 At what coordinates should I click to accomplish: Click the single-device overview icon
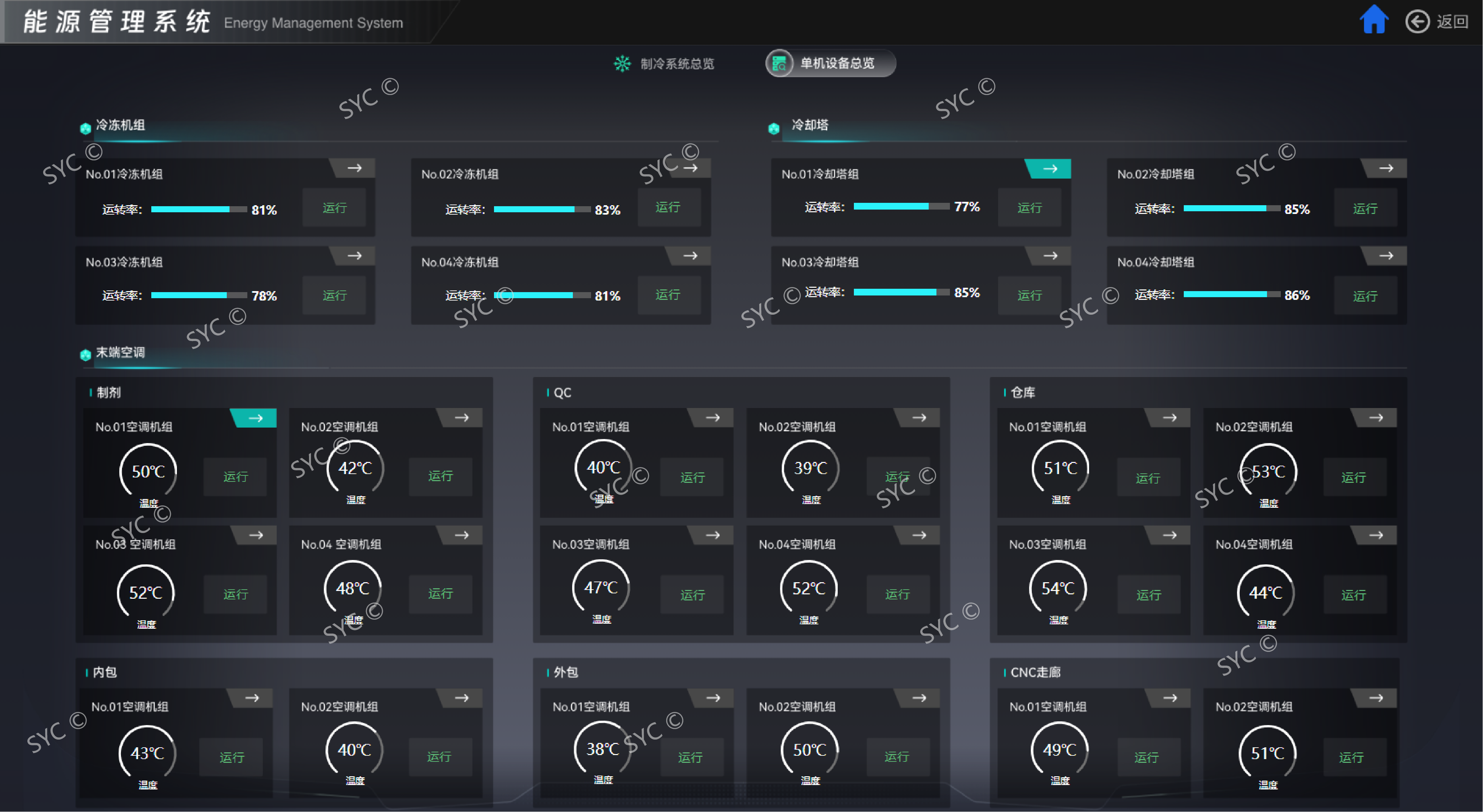coord(779,63)
